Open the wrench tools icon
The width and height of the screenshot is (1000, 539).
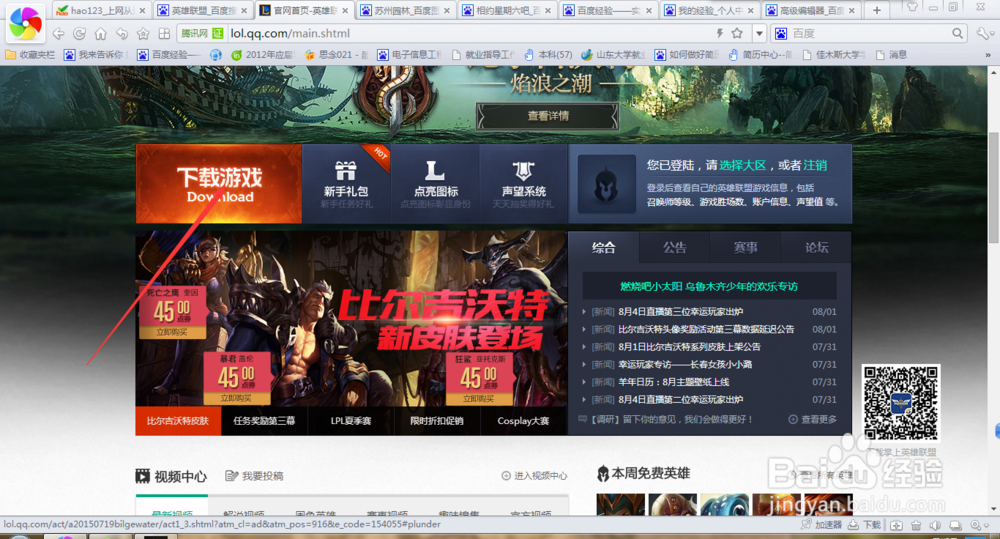coord(983,33)
